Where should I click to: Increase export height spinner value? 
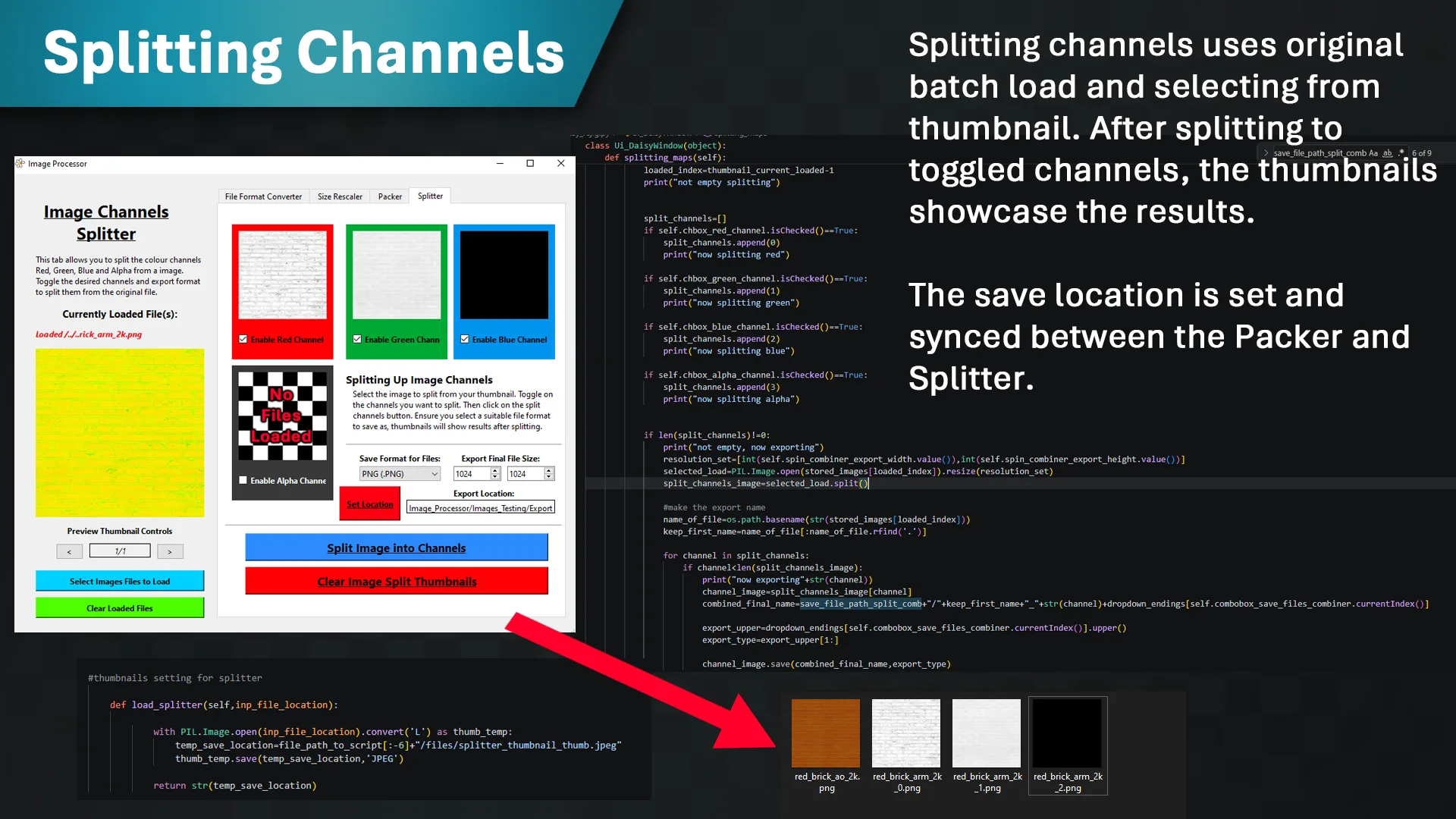549,470
